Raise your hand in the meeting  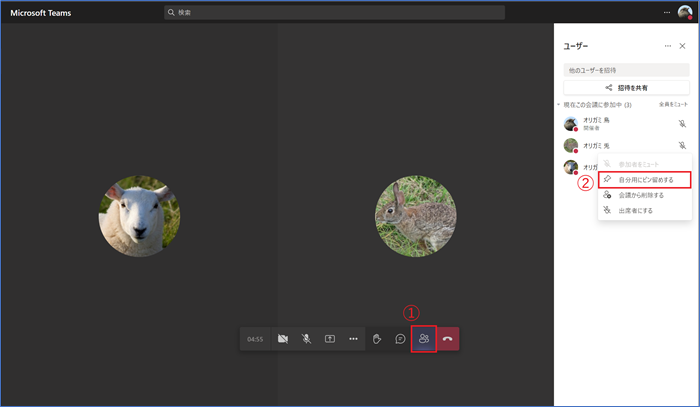coord(377,339)
